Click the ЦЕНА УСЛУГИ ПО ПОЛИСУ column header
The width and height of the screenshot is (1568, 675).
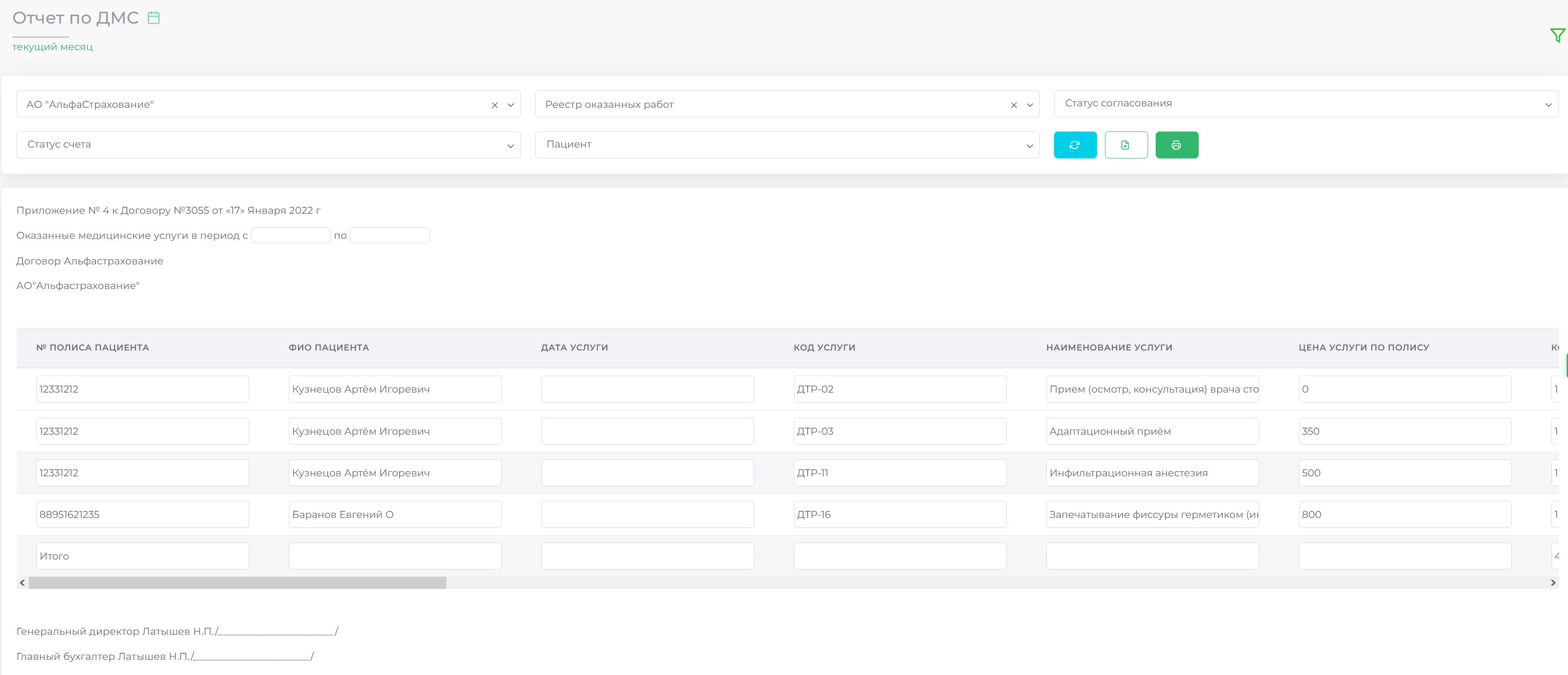coord(1363,348)
